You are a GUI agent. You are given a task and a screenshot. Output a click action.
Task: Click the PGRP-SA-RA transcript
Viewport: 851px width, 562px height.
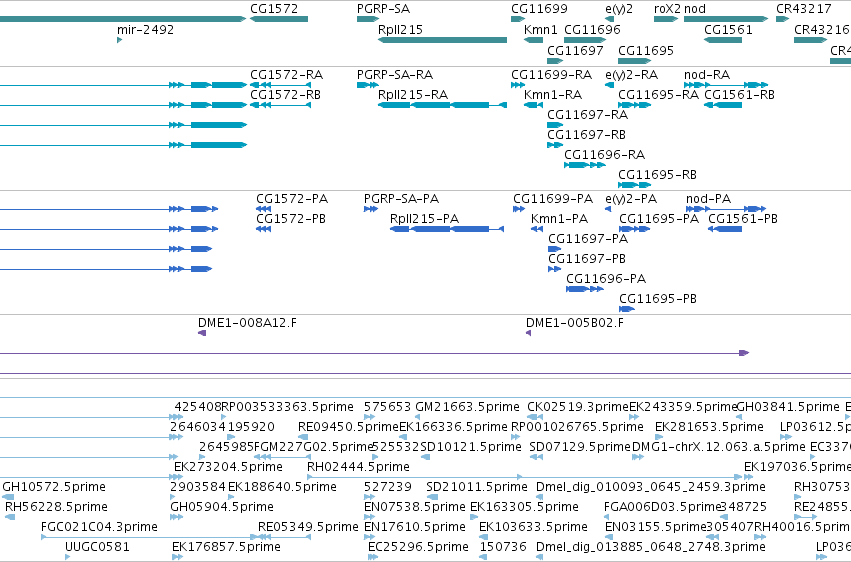point(368,85)
